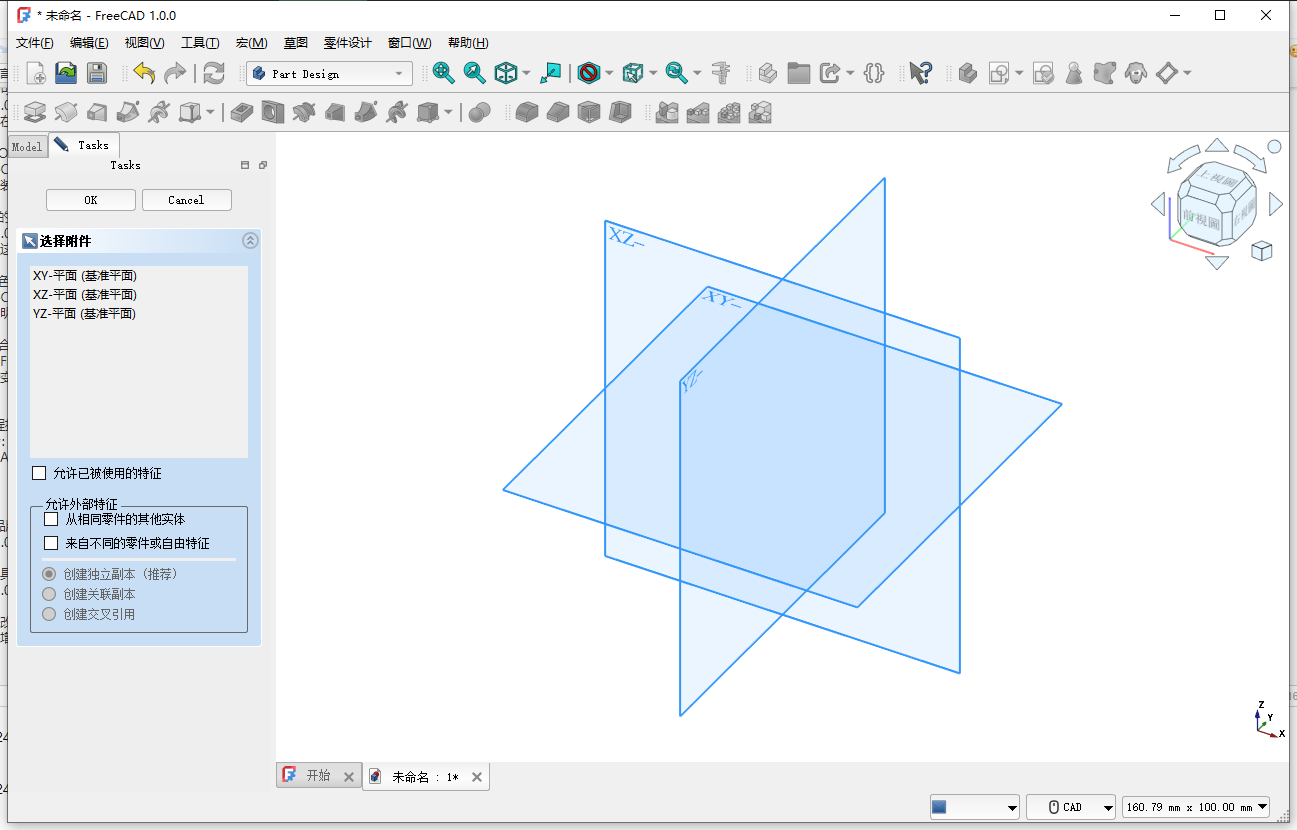Open the 工具 Tools menu

click(200, 43)
